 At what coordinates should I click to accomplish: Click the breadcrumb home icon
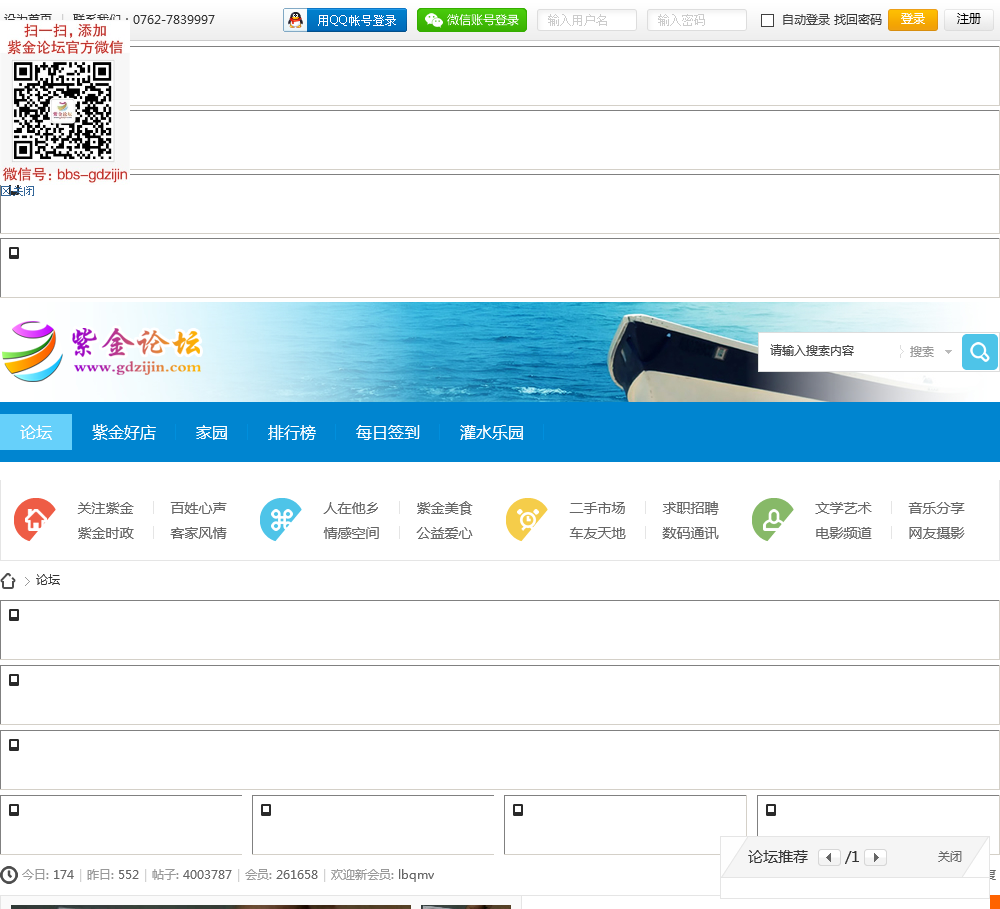click(8, 580)
